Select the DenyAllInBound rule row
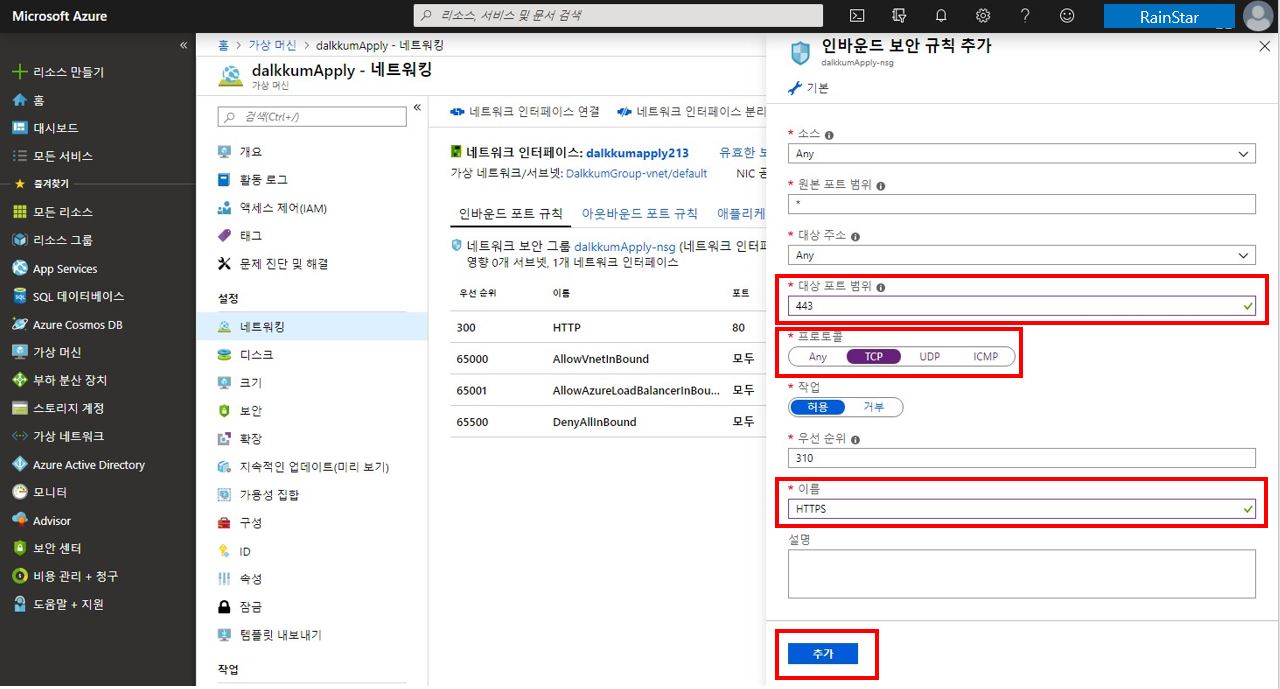Screen dimensions: 1280x689 tap(608, 422)
